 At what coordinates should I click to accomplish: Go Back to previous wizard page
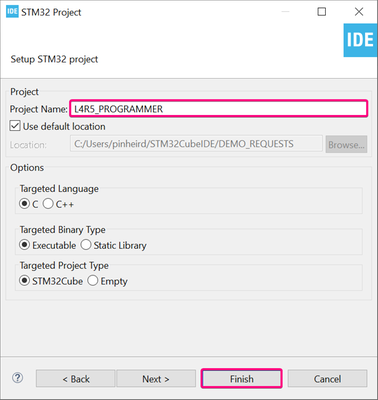[76, 379]
